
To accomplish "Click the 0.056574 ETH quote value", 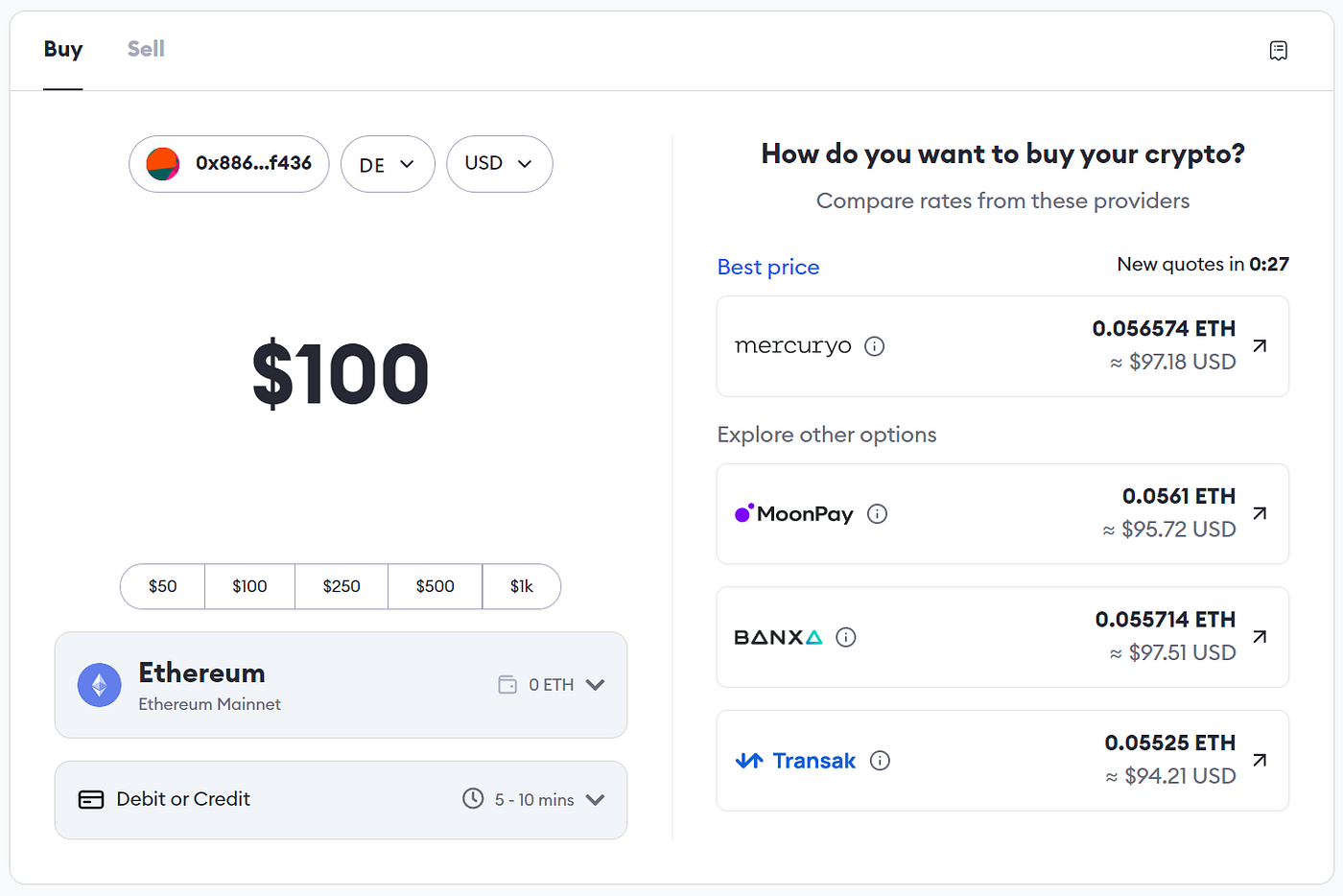I will pyautogui.click(x=1164, y=329).
